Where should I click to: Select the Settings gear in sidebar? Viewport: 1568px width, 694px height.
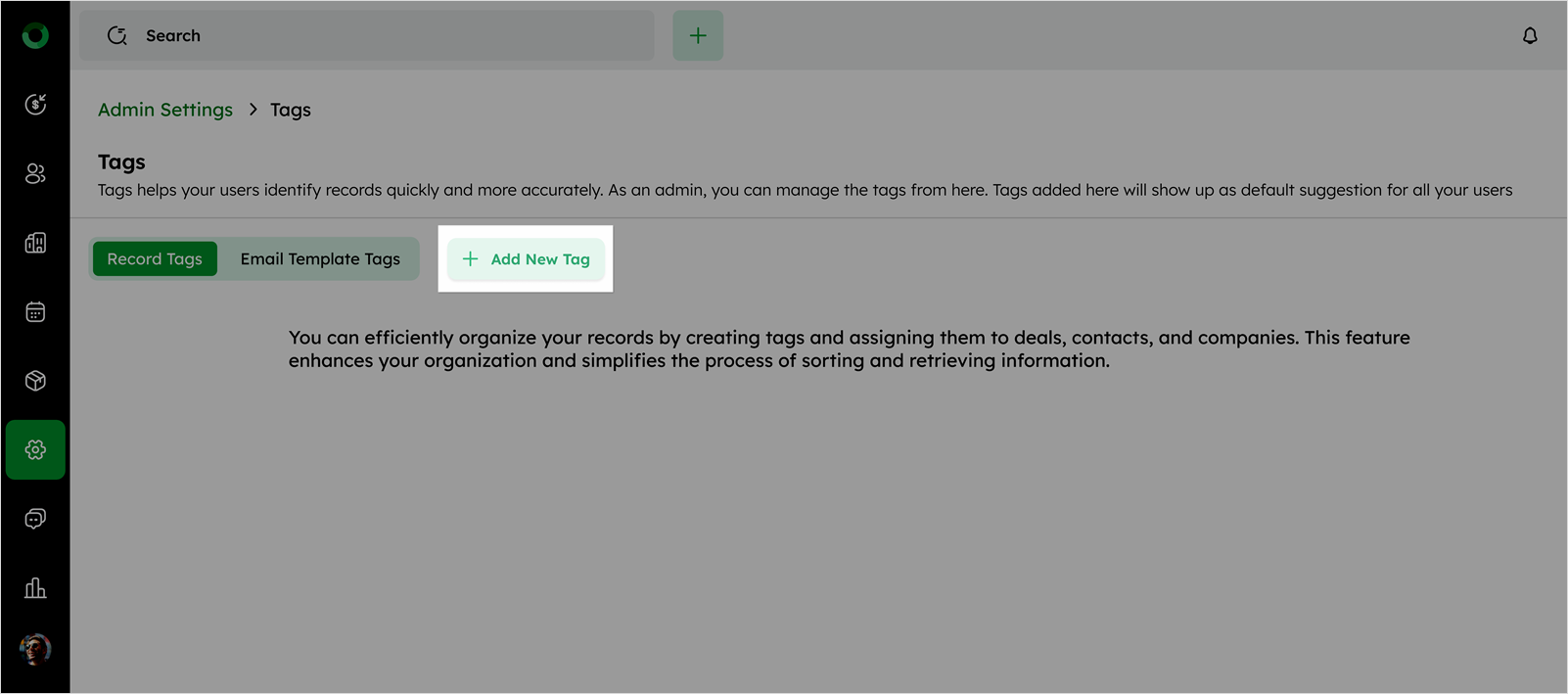point(35,450)
